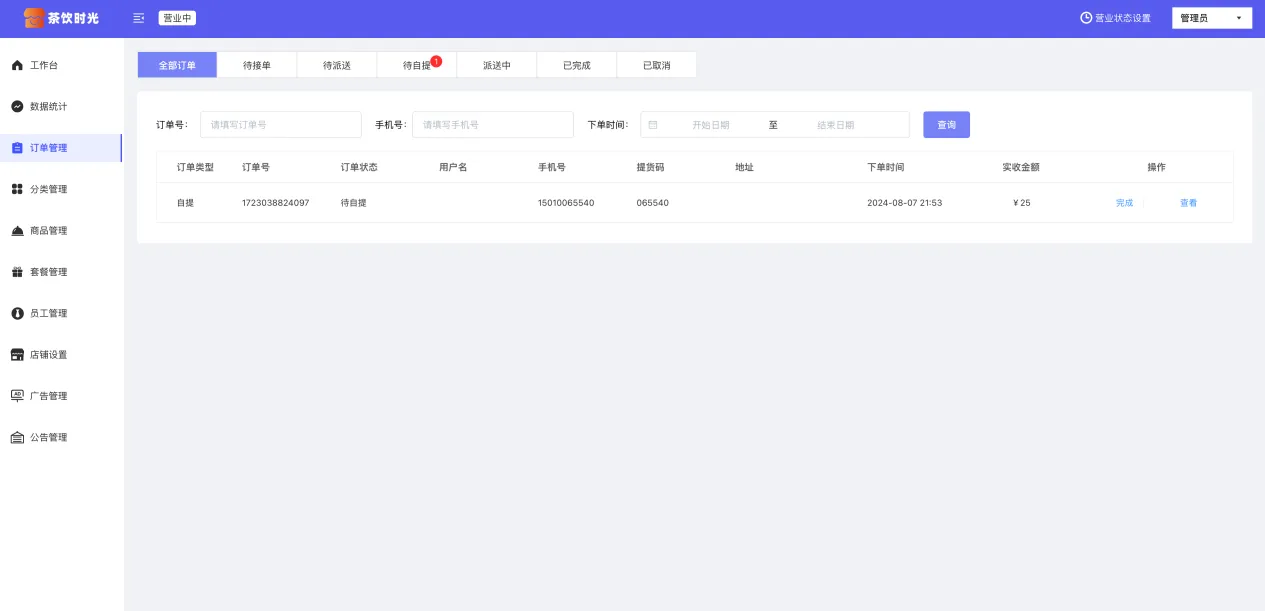1265x611 pixels.
Task: Open 广告管理 ad icon in sidebar
Action: click(x=17, y=396)
